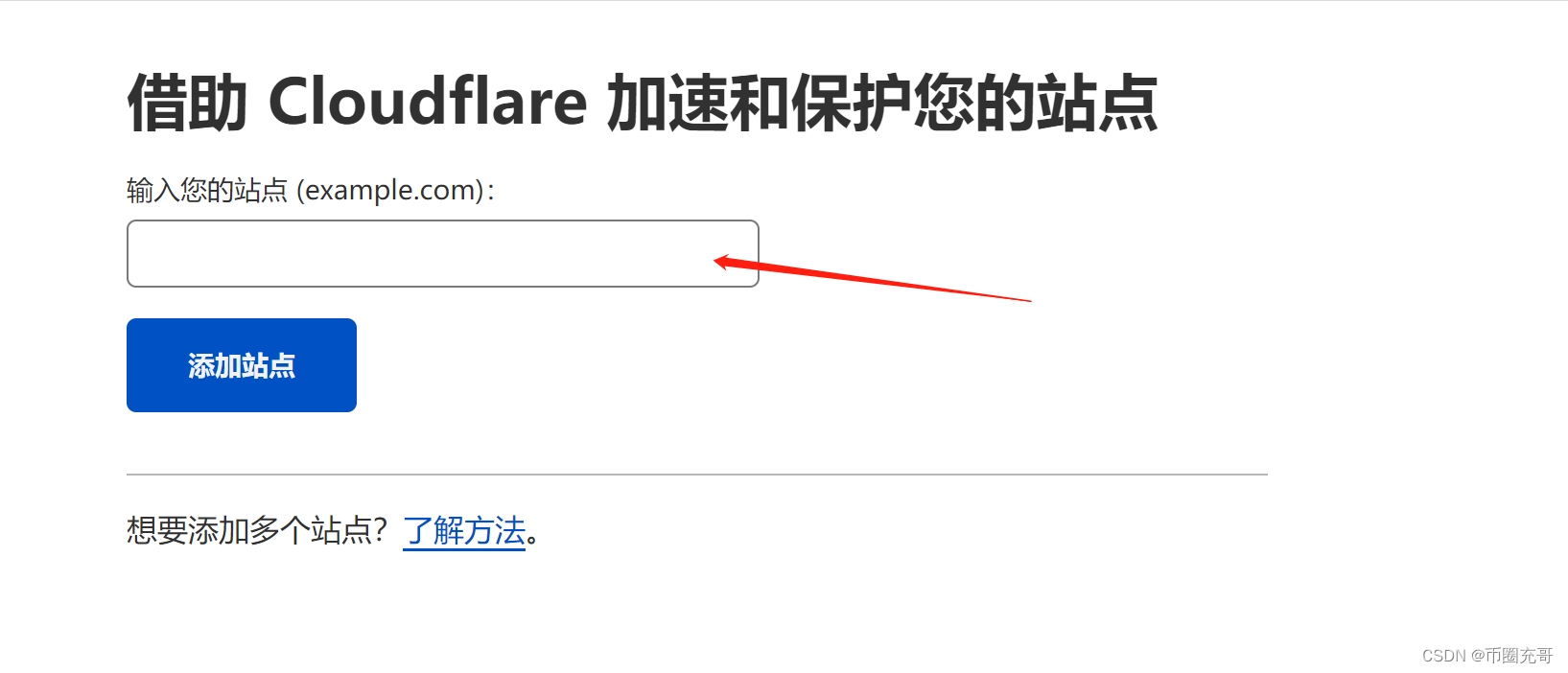Select the word Cloudflare in the heading
1568x673 pixels.
coord(428,102)
